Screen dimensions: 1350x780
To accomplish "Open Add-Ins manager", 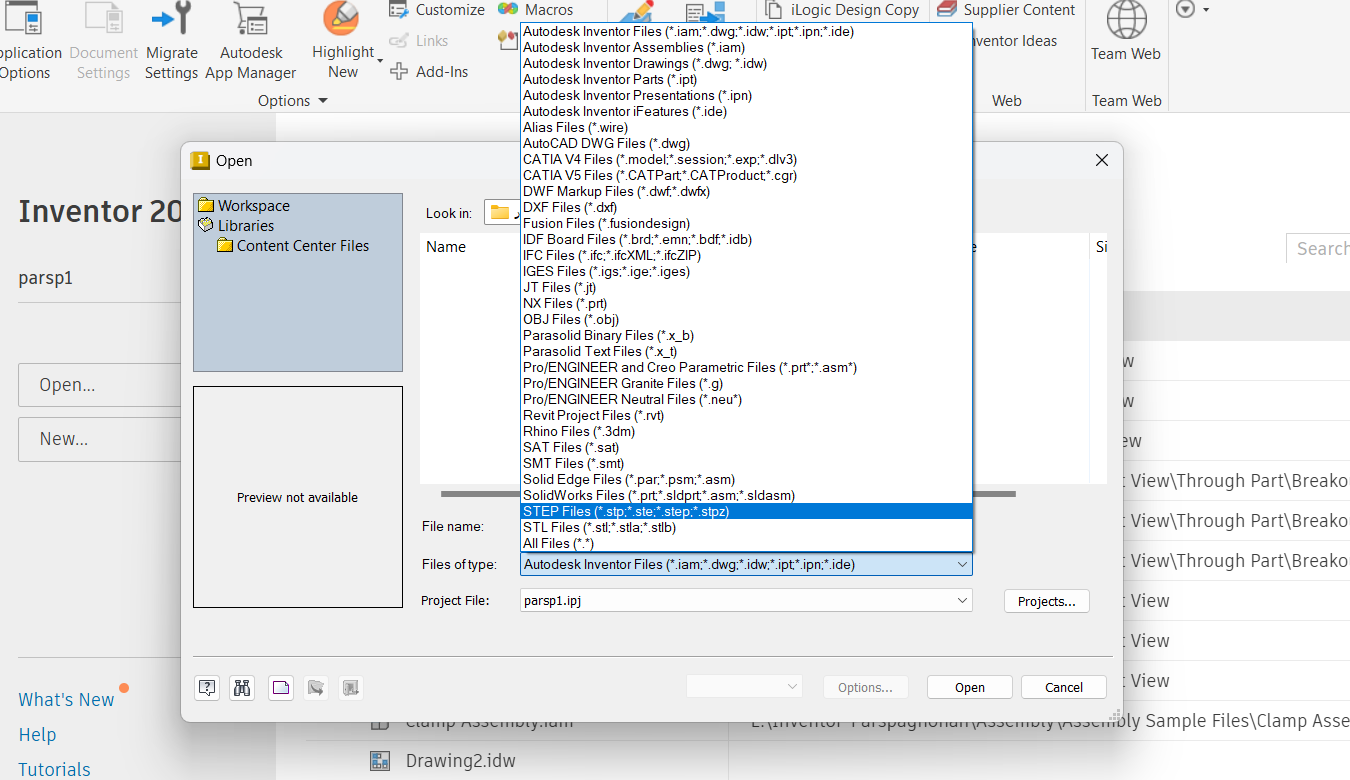I will tap(429, 72).
